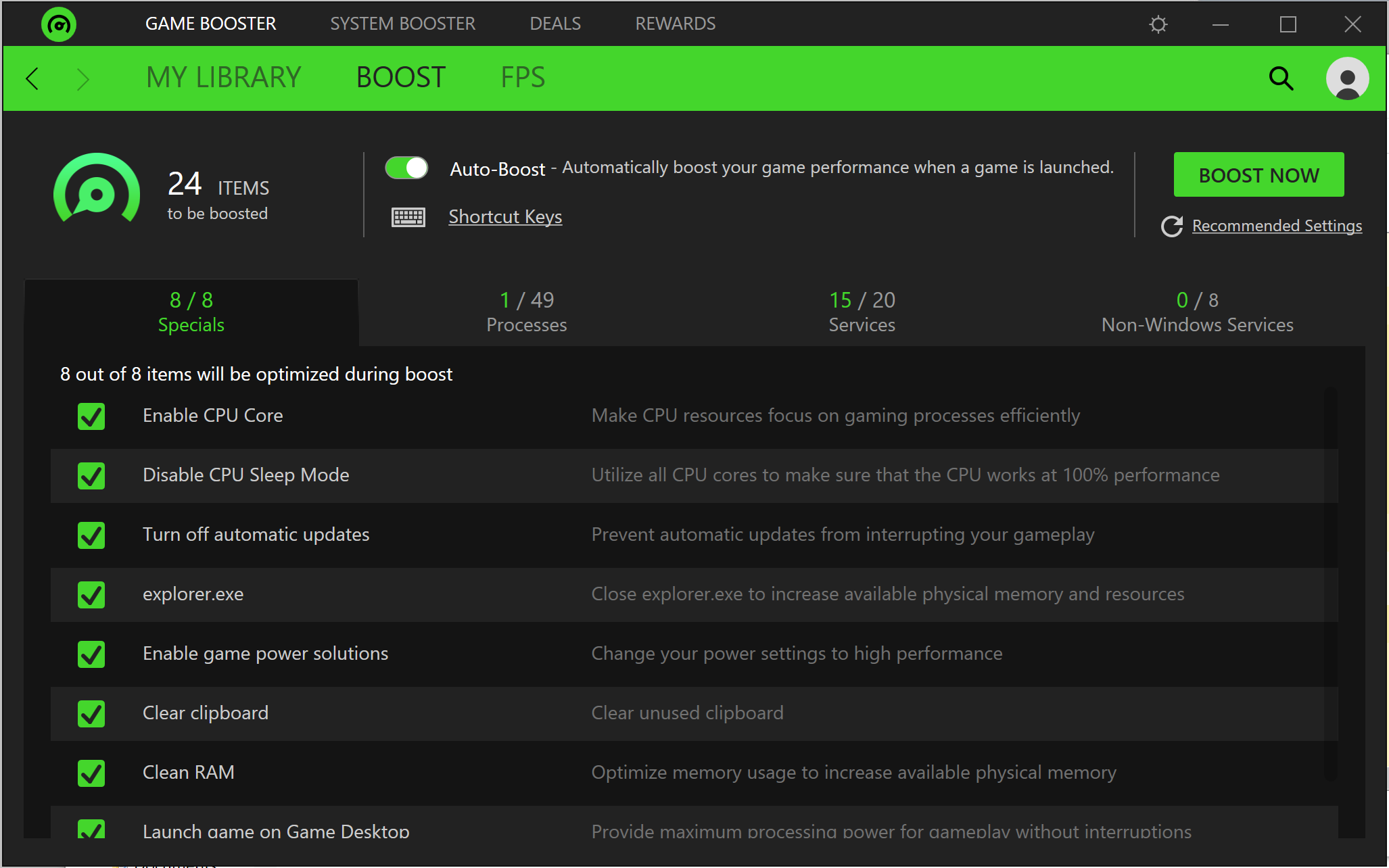Click the keyboard shortcut icon
This screenshot has width=1389, height=868.
coord(408,217)
